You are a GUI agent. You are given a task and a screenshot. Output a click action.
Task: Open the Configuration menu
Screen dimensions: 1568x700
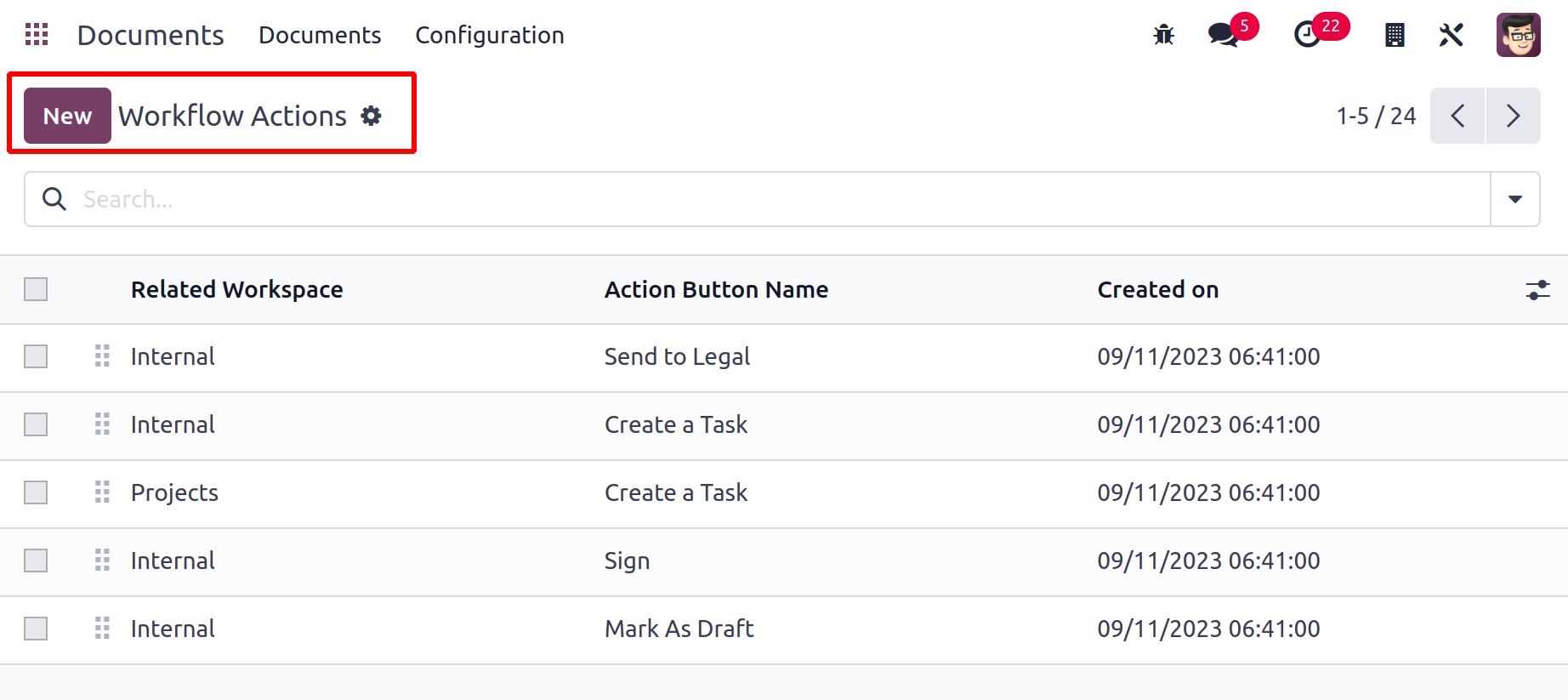(490, 35)
